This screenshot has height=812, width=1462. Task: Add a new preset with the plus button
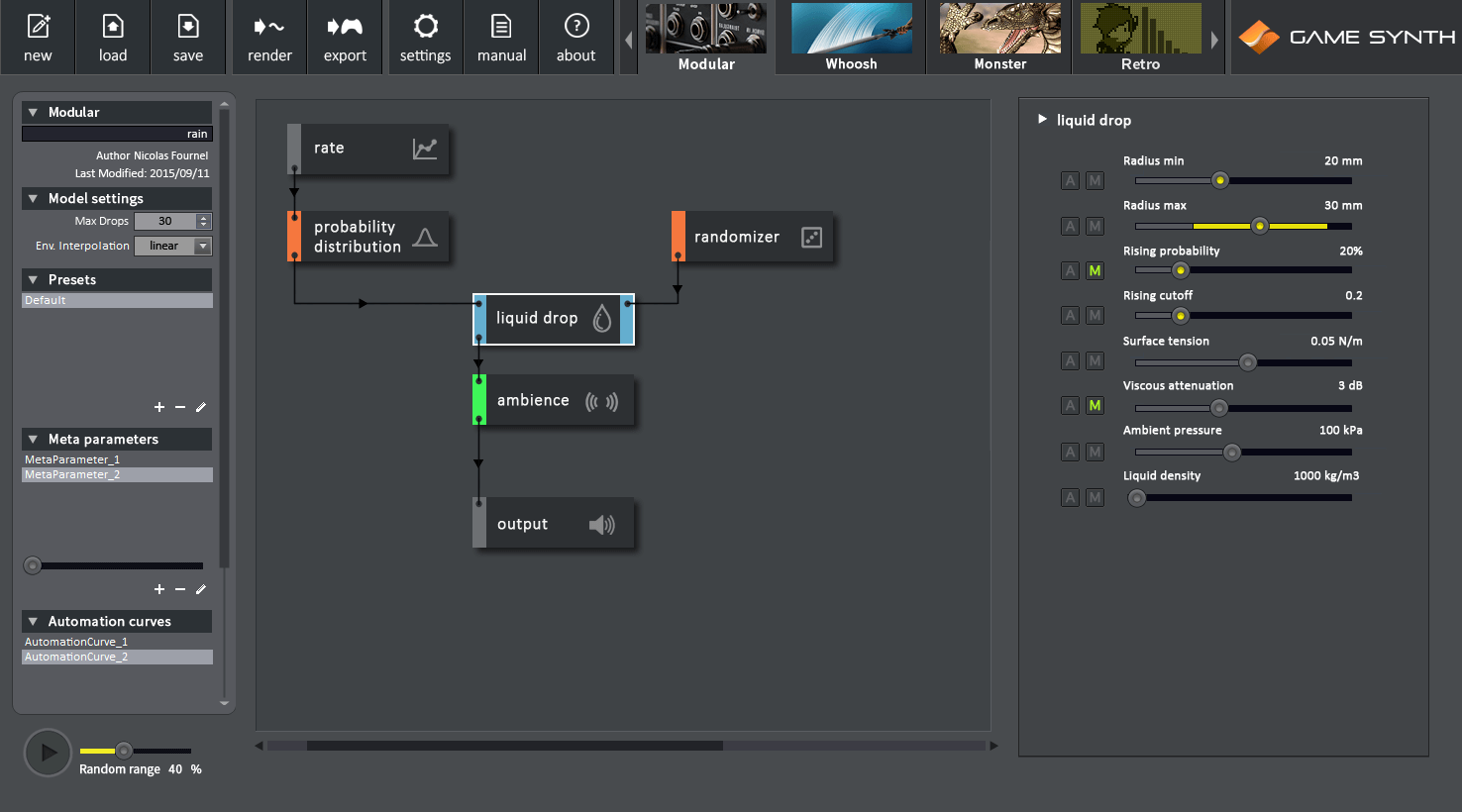click(x=158, y=407)
